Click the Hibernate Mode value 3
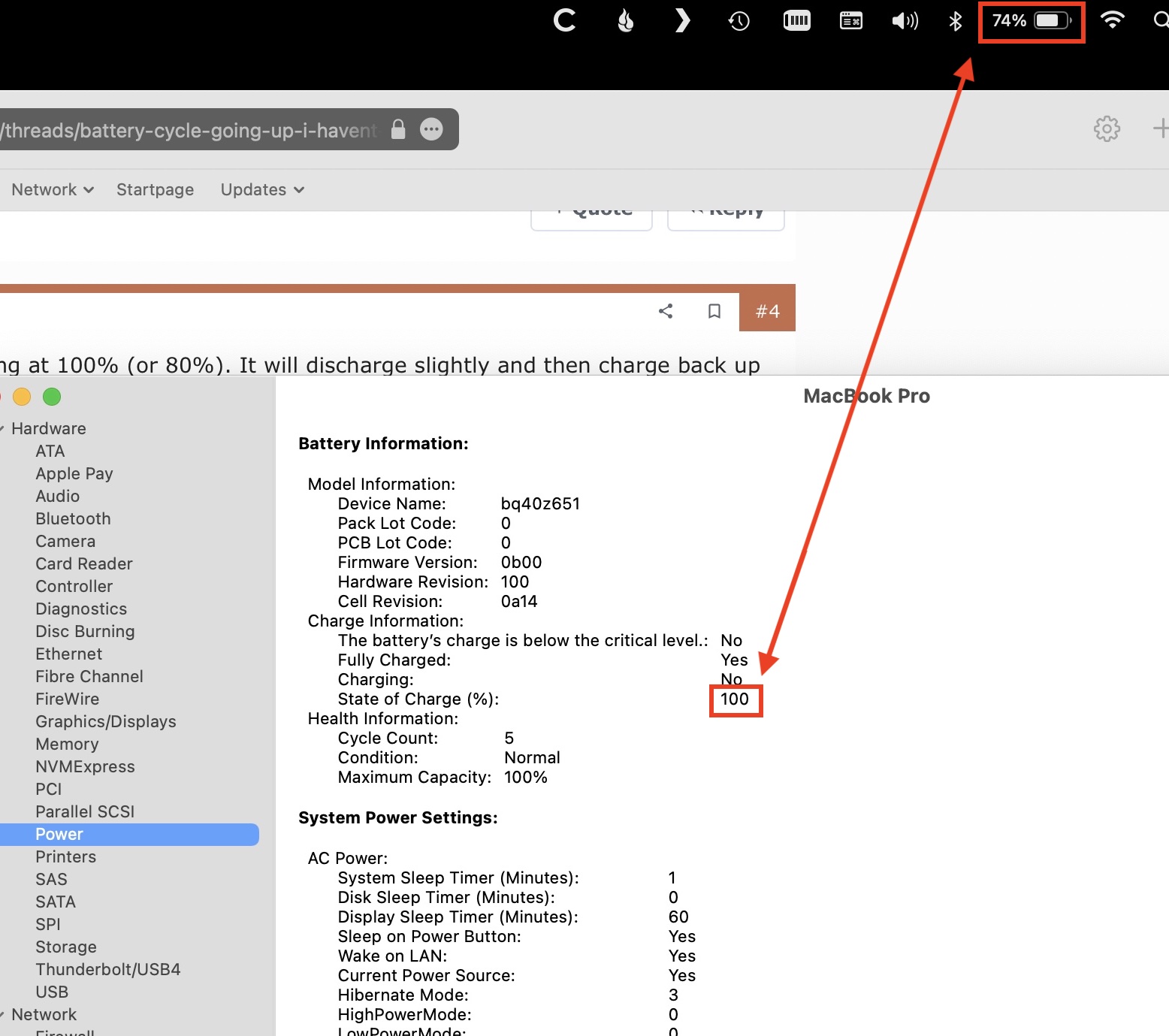The width and height of the screenshot is (1169, 1036). pyautogui.click(x=673, y=995)
